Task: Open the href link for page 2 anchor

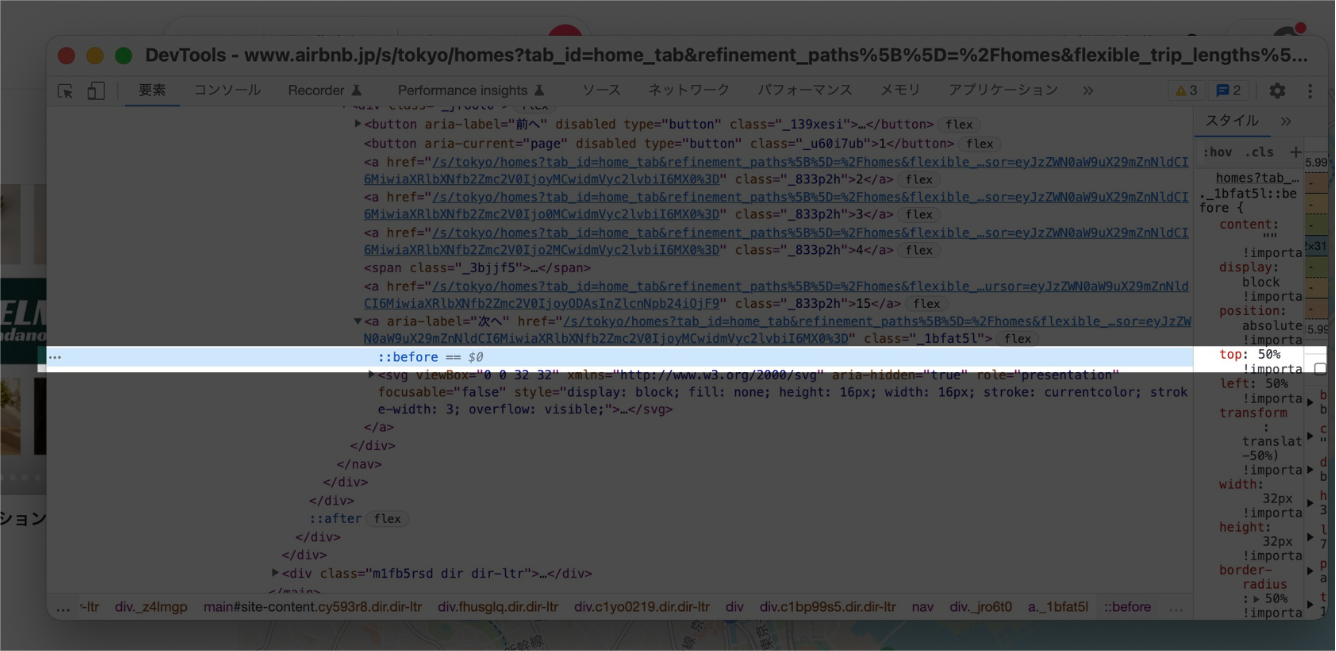Action: tap(776, 170)
